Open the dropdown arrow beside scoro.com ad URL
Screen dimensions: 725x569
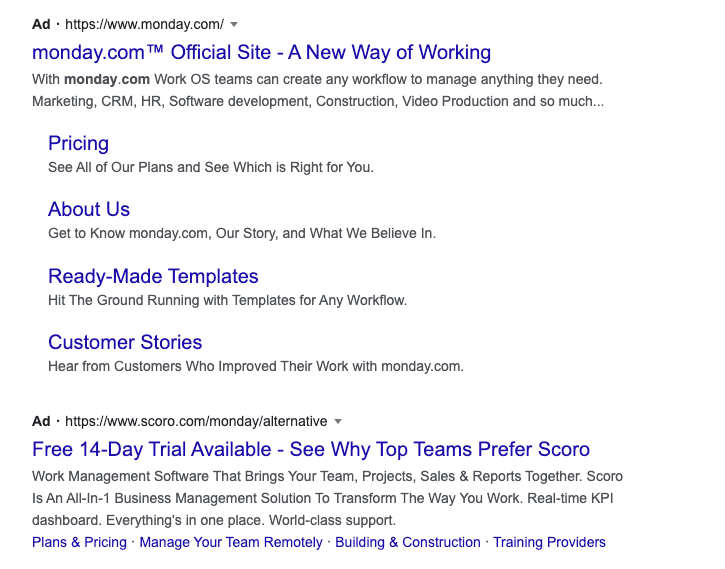click(338, 422)
